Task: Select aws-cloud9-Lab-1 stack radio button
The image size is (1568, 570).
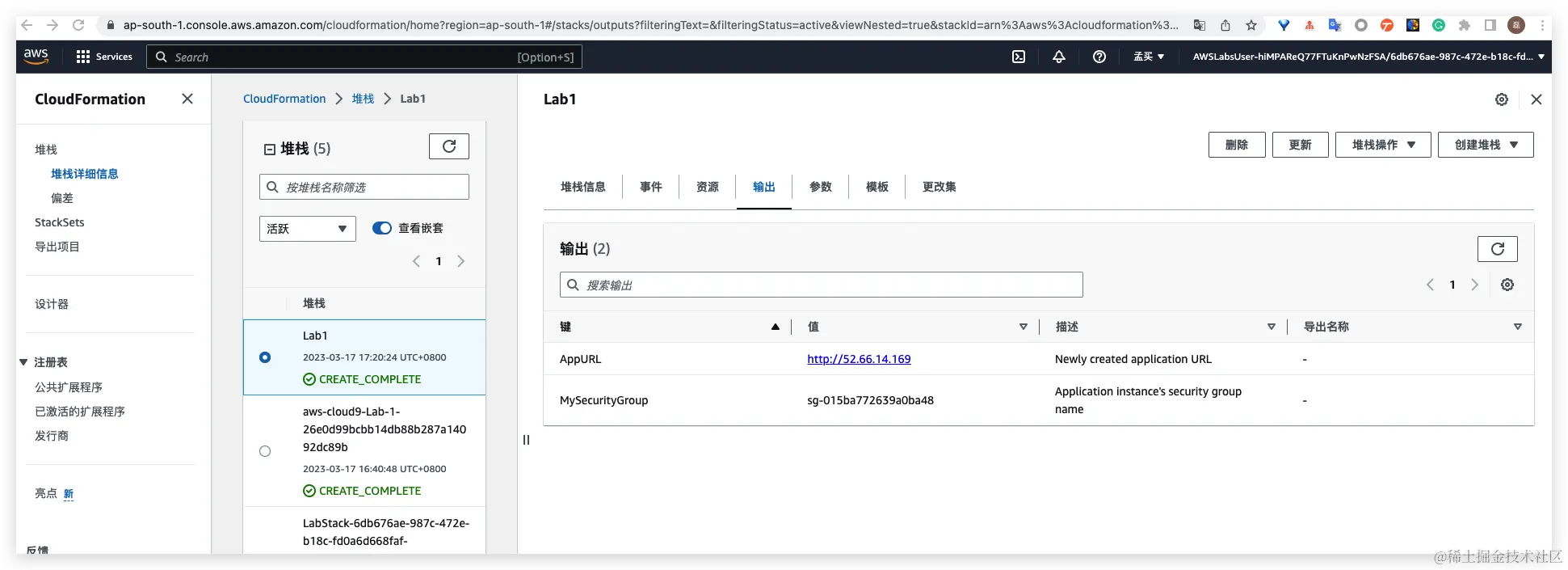Action: coord(265,451)
